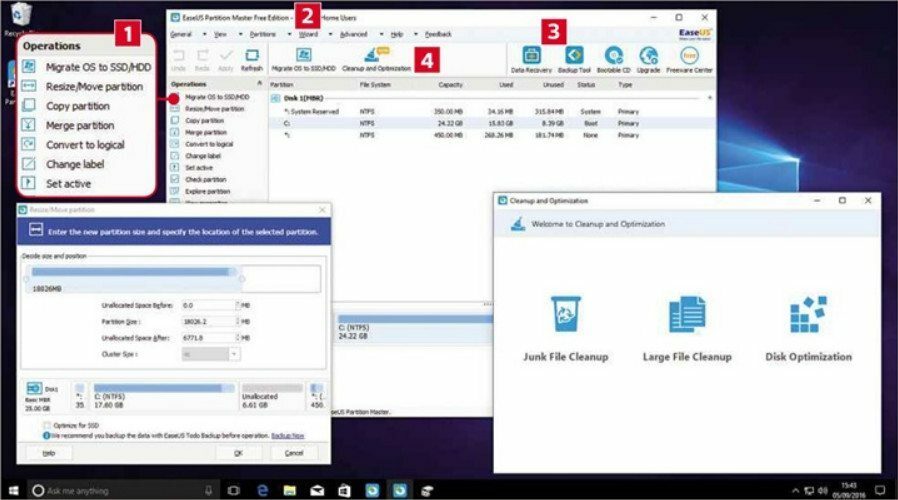This screenshot has height=500, width=898.
Task: Follow the Backup Now link
Action: pyautogui.click(x=287, y=436)
